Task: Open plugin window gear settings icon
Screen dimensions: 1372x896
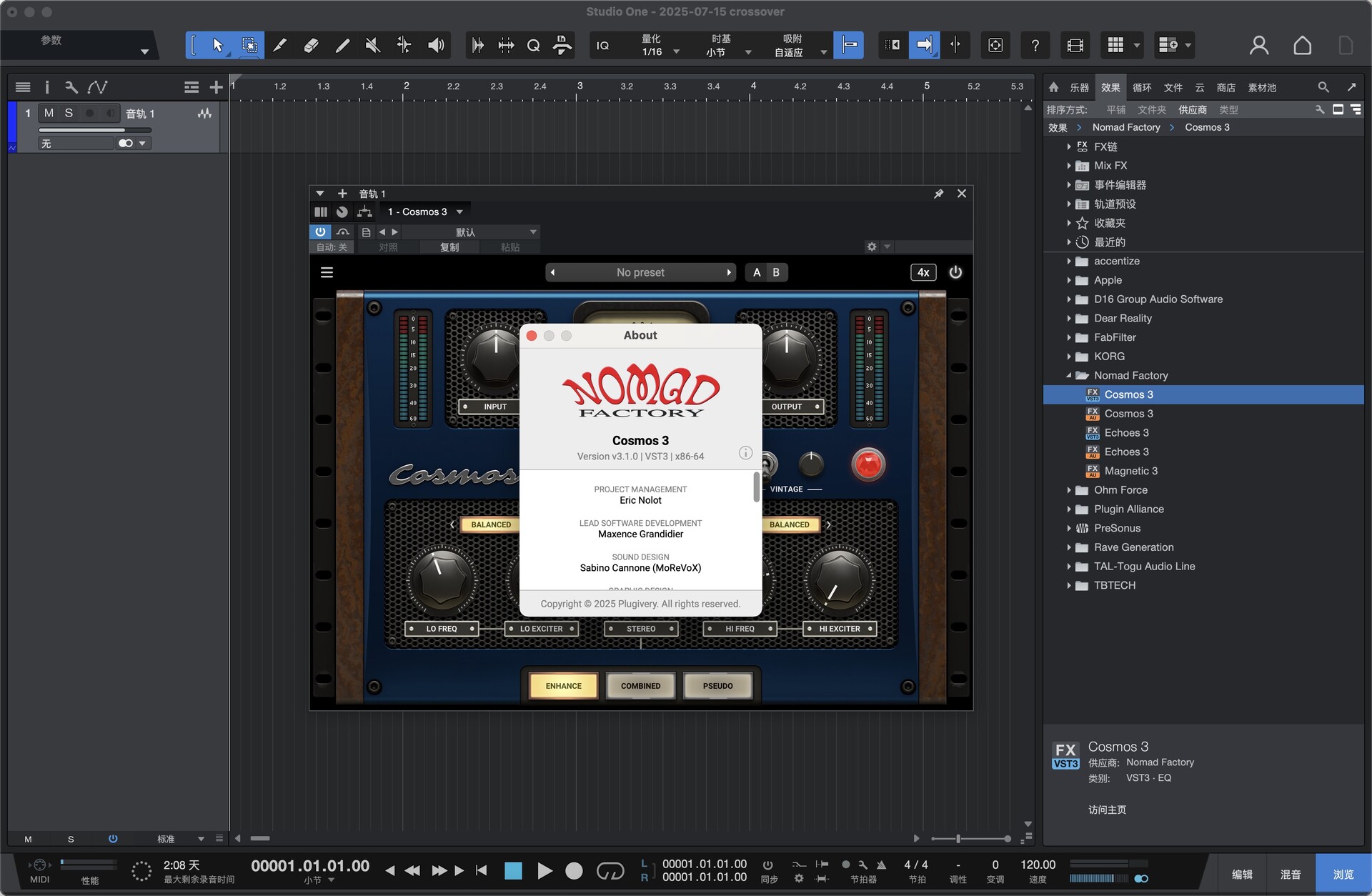Action: pyautogui.click(x=872, y=247)
